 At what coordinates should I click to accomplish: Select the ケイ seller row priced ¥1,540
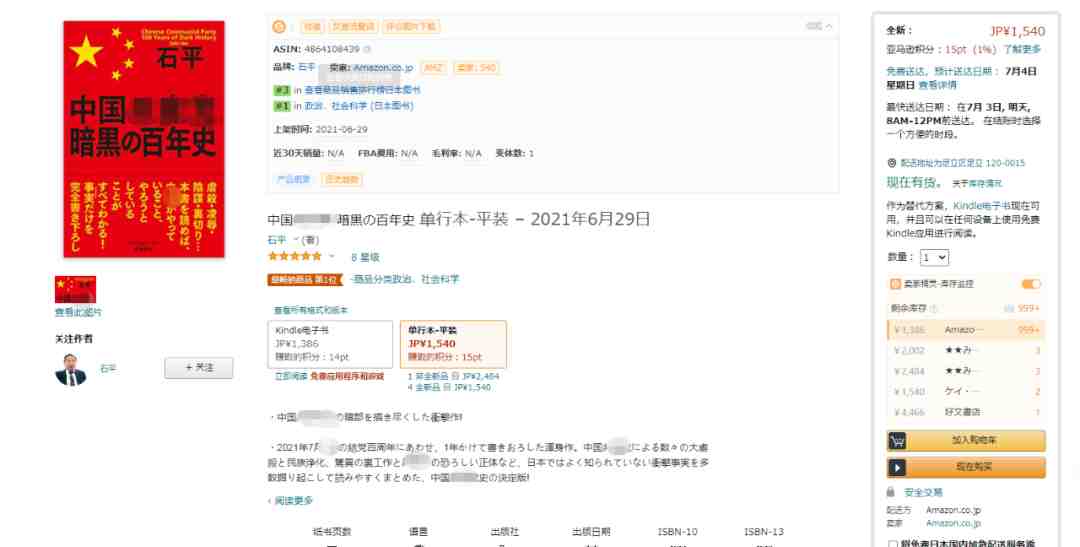pyautogui.click(x=966, y=391)
